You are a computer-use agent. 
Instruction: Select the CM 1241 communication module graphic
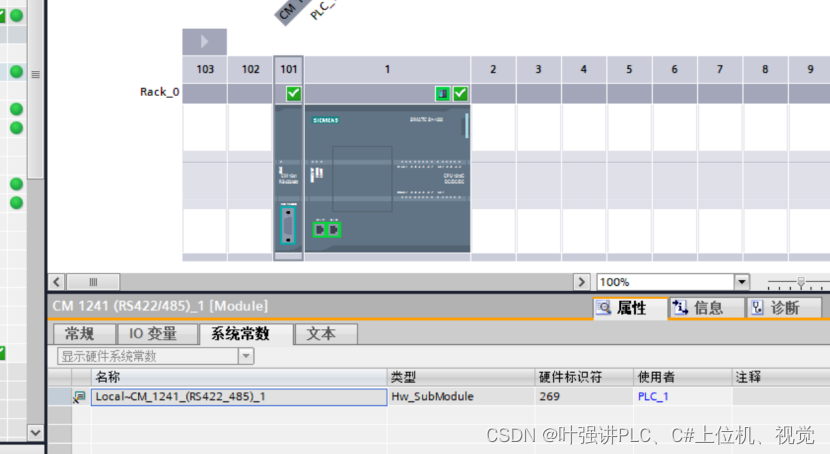click(x=288, y=179)
